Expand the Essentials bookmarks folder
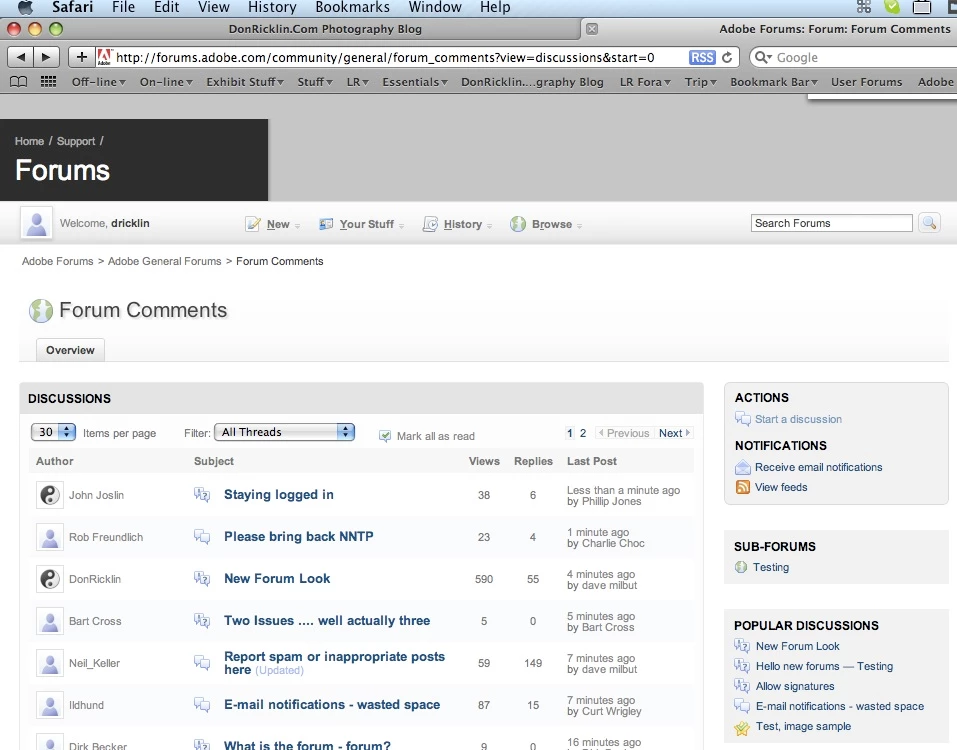957x750 pixels. tap(415, 82)
